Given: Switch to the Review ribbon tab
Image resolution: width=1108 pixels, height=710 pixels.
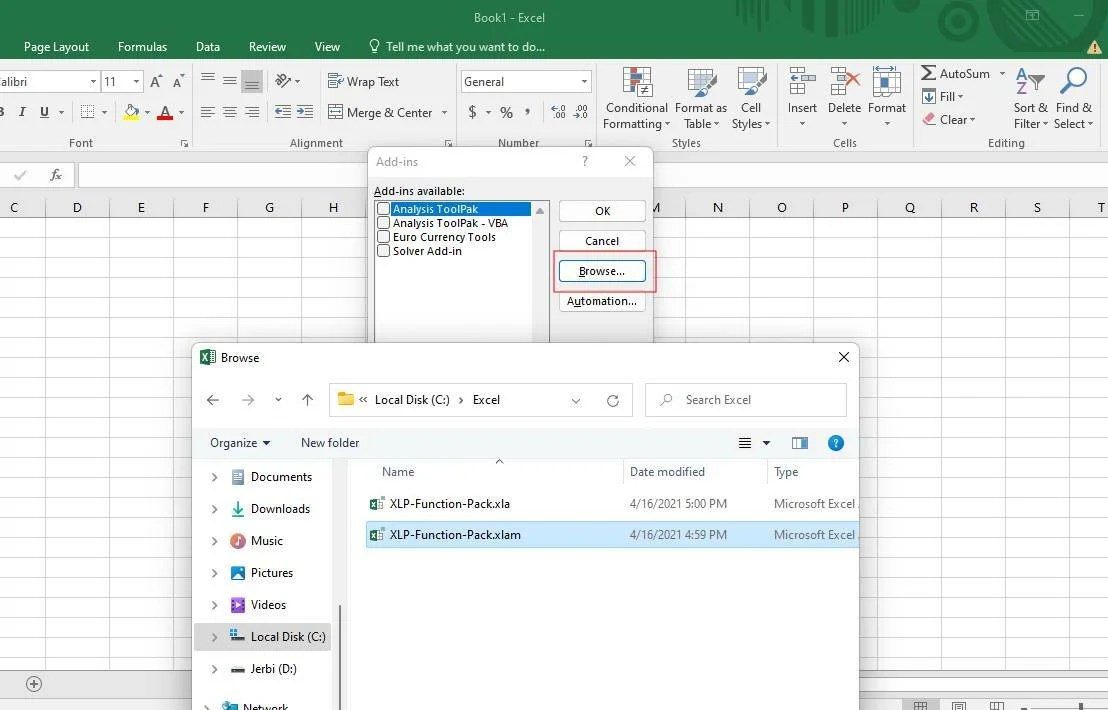Looking at the screenshot, I should (267, 46).
